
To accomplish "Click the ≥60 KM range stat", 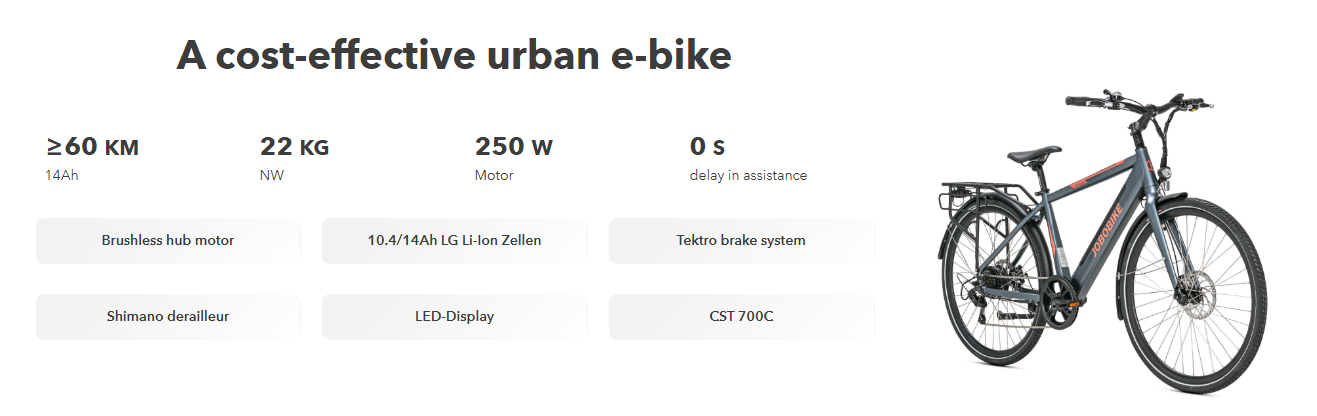I will (92, 148).
